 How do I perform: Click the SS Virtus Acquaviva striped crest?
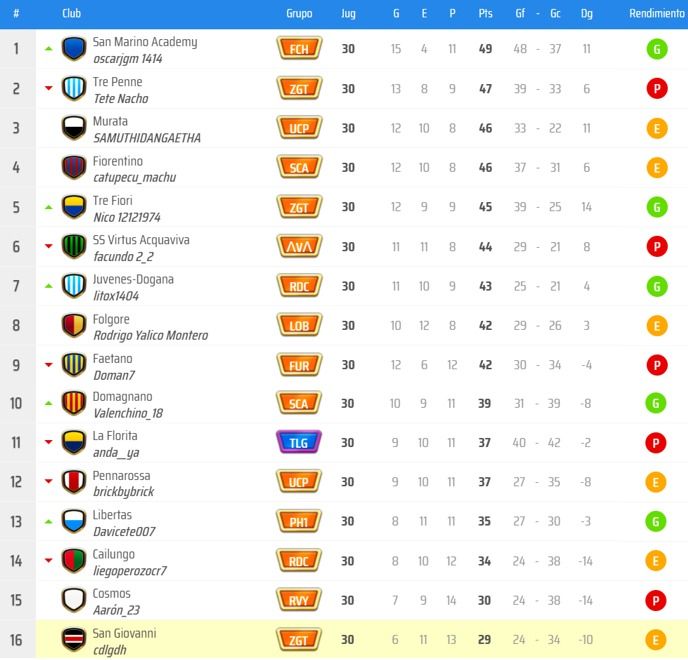(73, 247)
